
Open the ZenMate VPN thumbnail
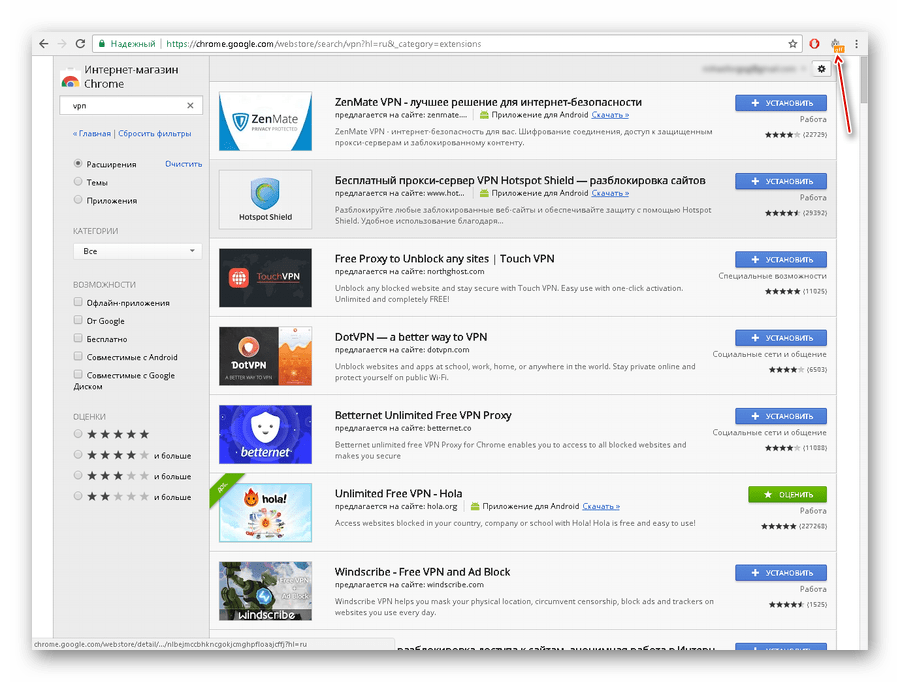265,121
